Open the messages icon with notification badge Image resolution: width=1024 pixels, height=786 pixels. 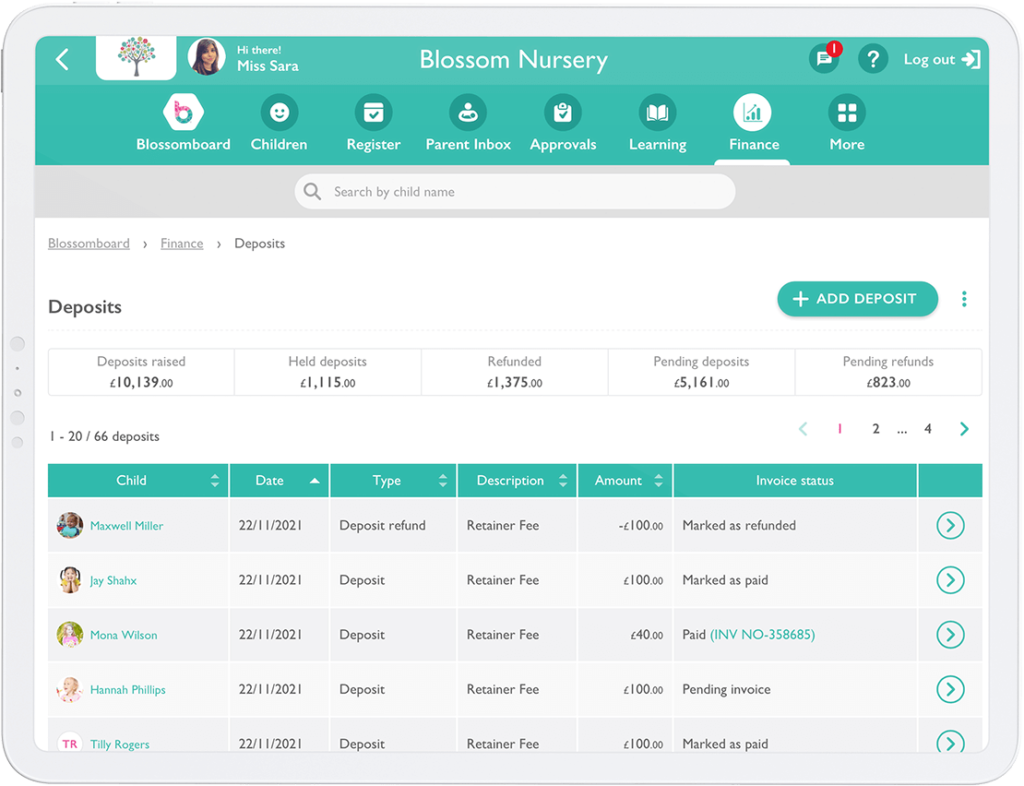(824, 59)
